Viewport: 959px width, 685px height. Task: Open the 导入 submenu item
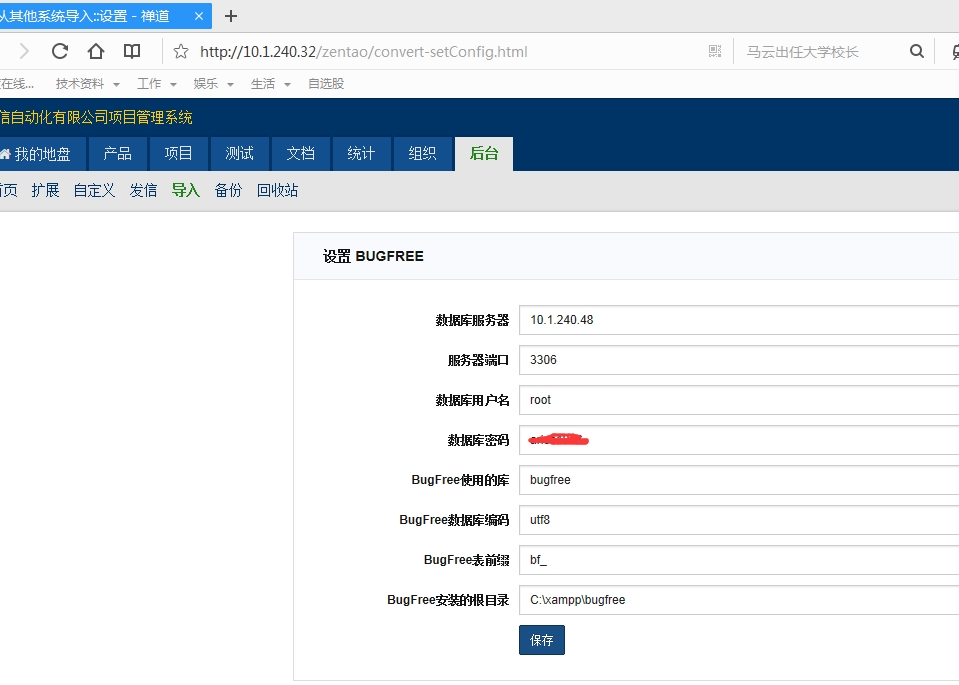pos(185,190)
